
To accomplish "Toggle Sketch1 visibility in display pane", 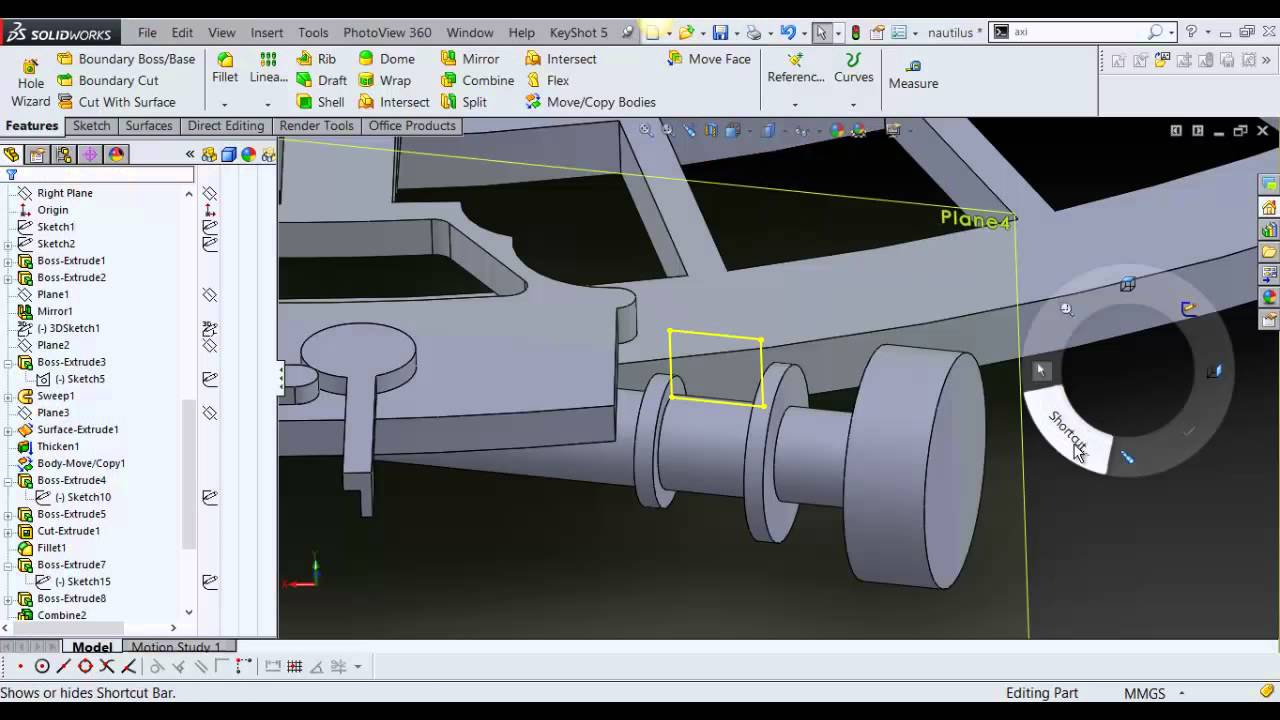I will (x=210, y=227).
